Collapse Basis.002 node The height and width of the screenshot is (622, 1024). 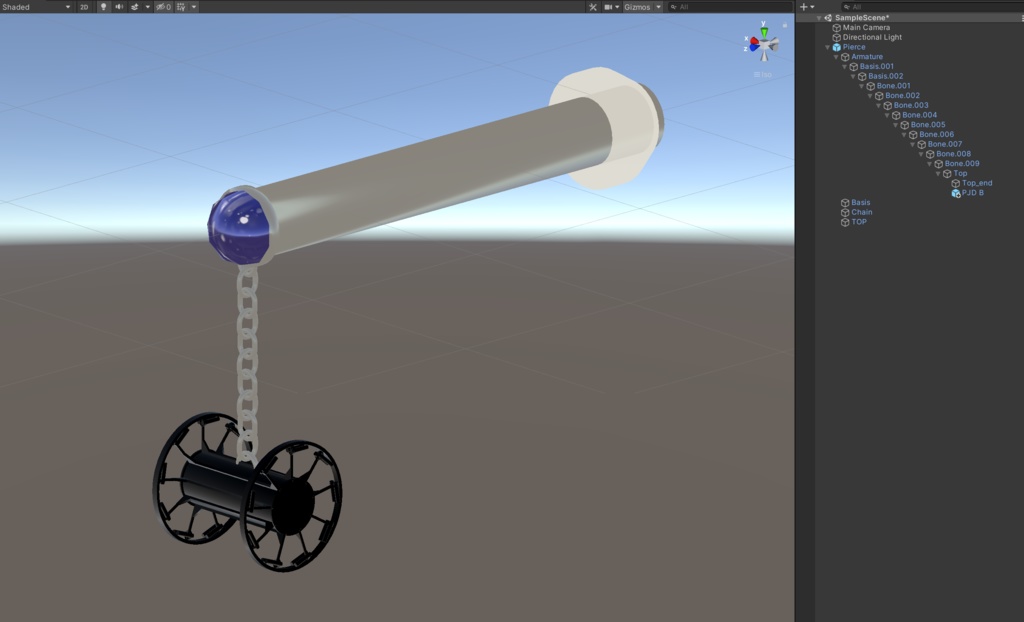[853, 76]
